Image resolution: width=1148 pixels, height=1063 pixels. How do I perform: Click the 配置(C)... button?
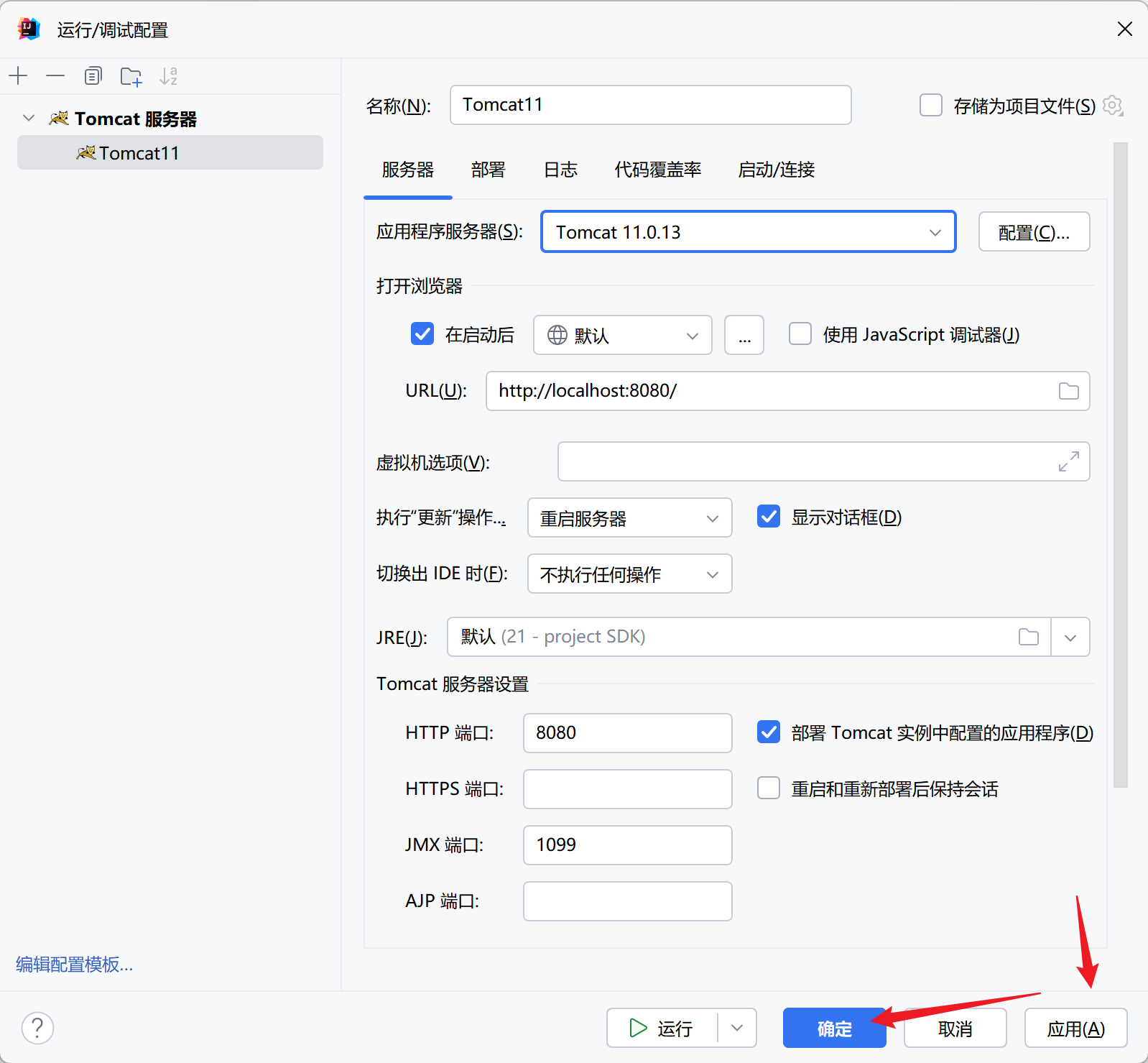point(1034,231)
